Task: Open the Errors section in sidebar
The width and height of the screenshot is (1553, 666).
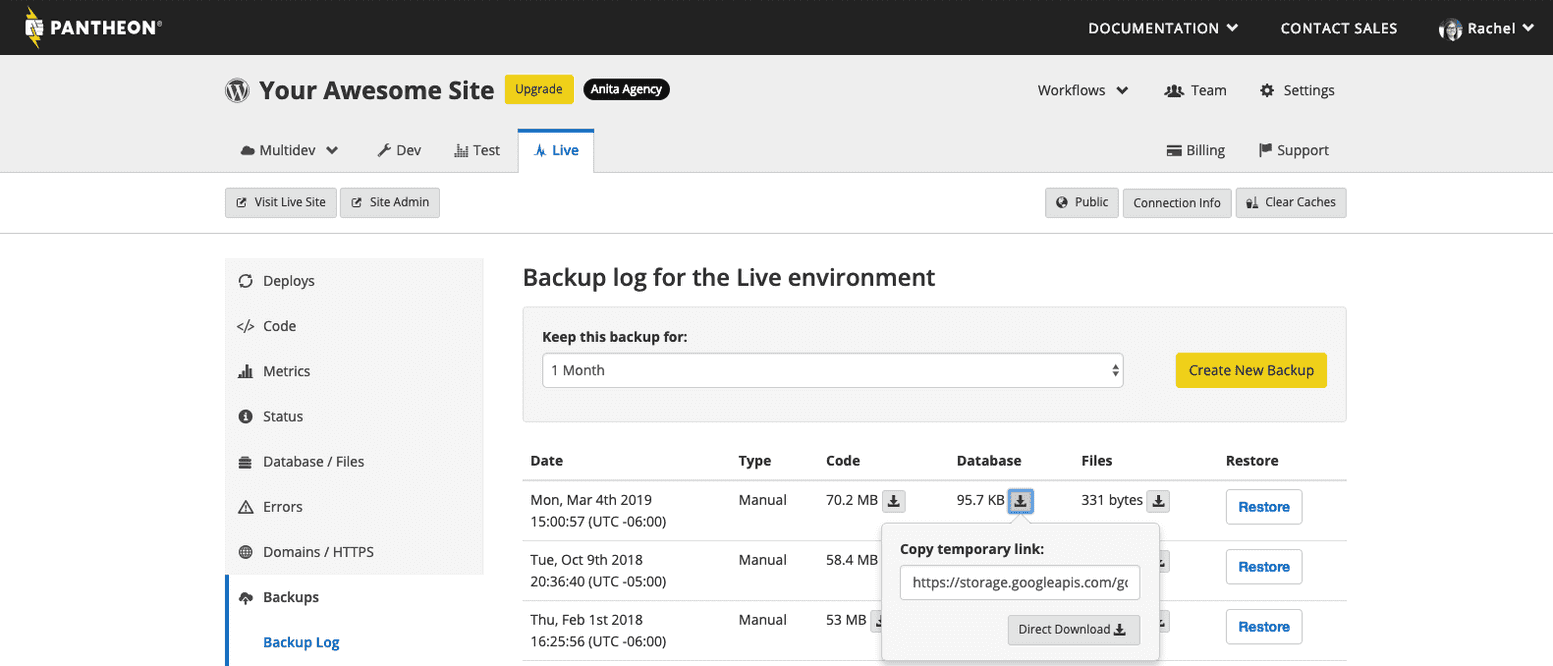Action: [x=282, y=507]
